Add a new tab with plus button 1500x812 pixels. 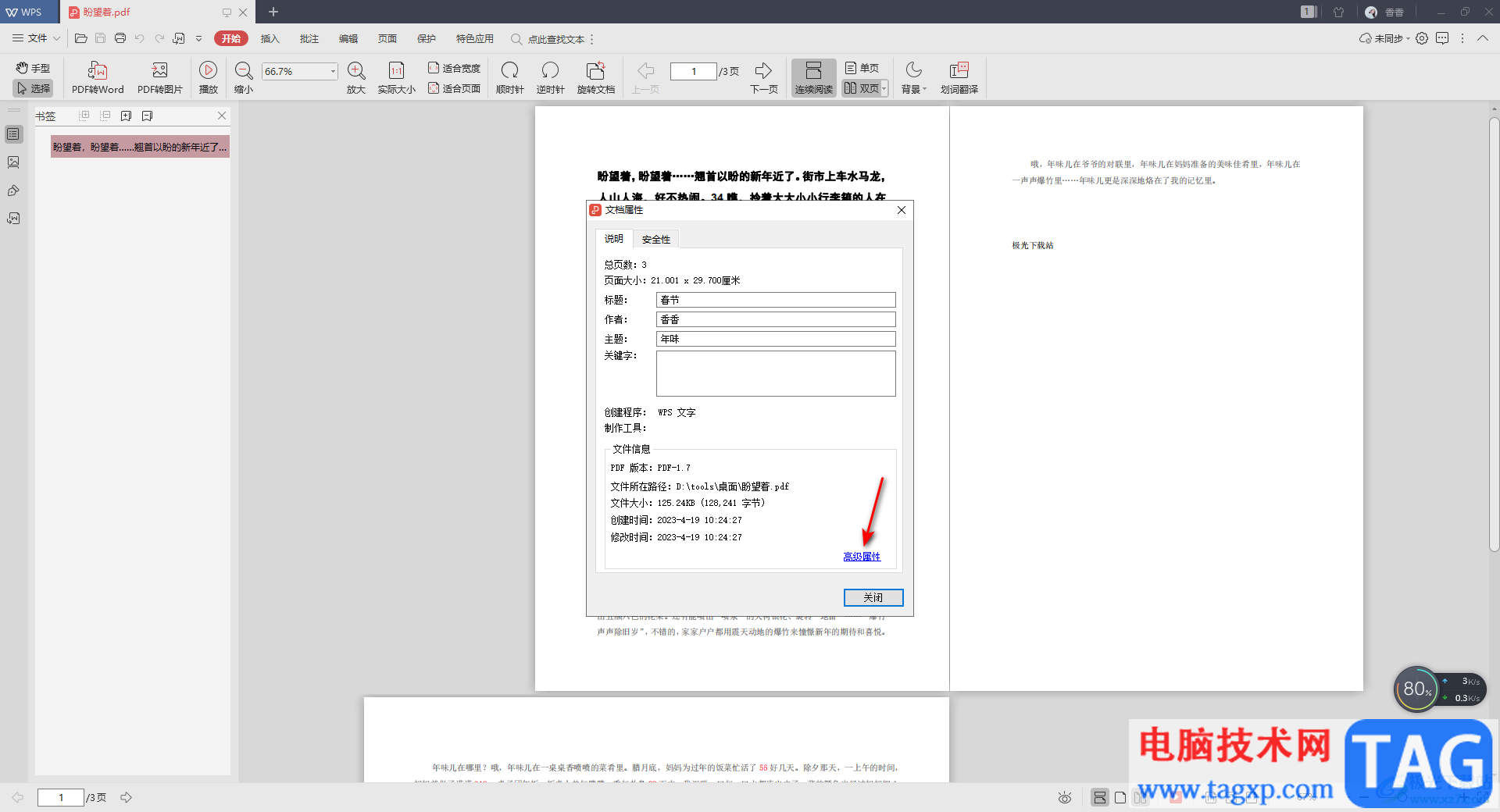(273, 12)
